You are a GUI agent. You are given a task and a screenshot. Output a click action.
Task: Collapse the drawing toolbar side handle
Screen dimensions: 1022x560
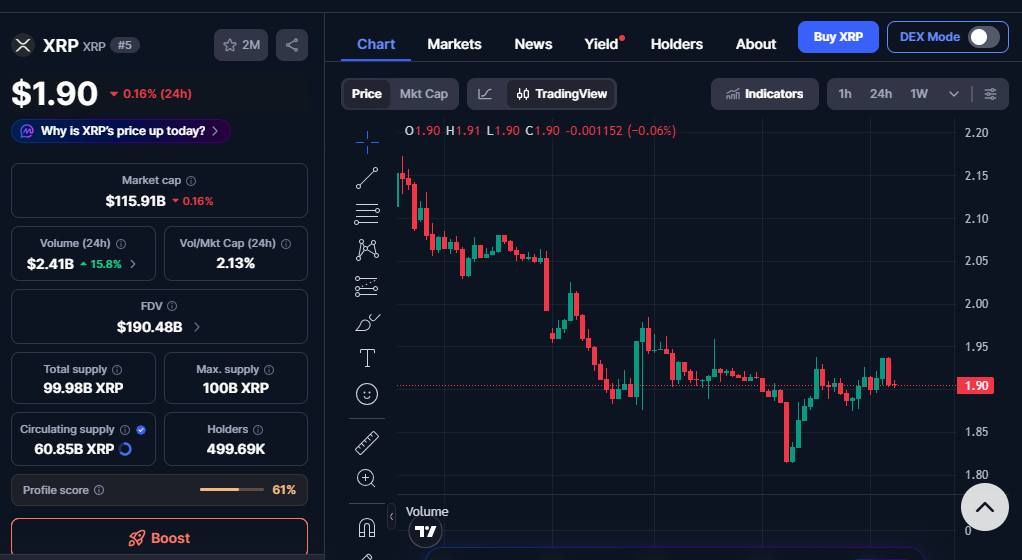[391, 517]
